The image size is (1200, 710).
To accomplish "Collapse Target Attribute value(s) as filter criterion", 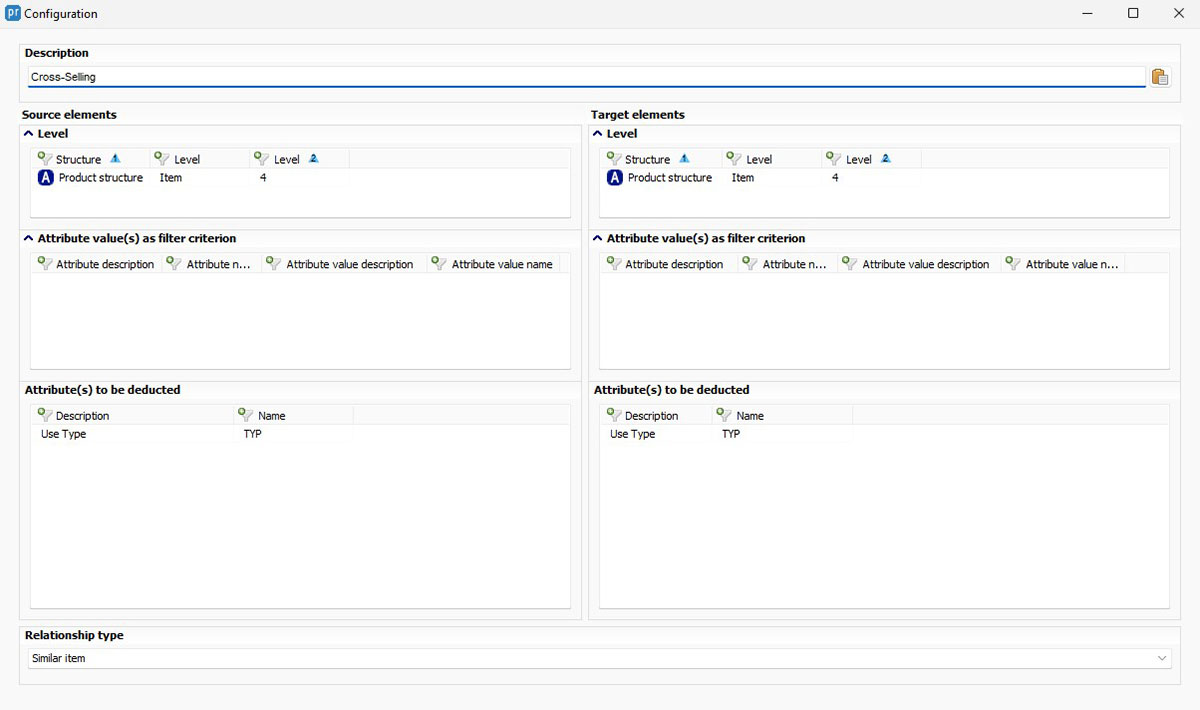I will [597, 239].
